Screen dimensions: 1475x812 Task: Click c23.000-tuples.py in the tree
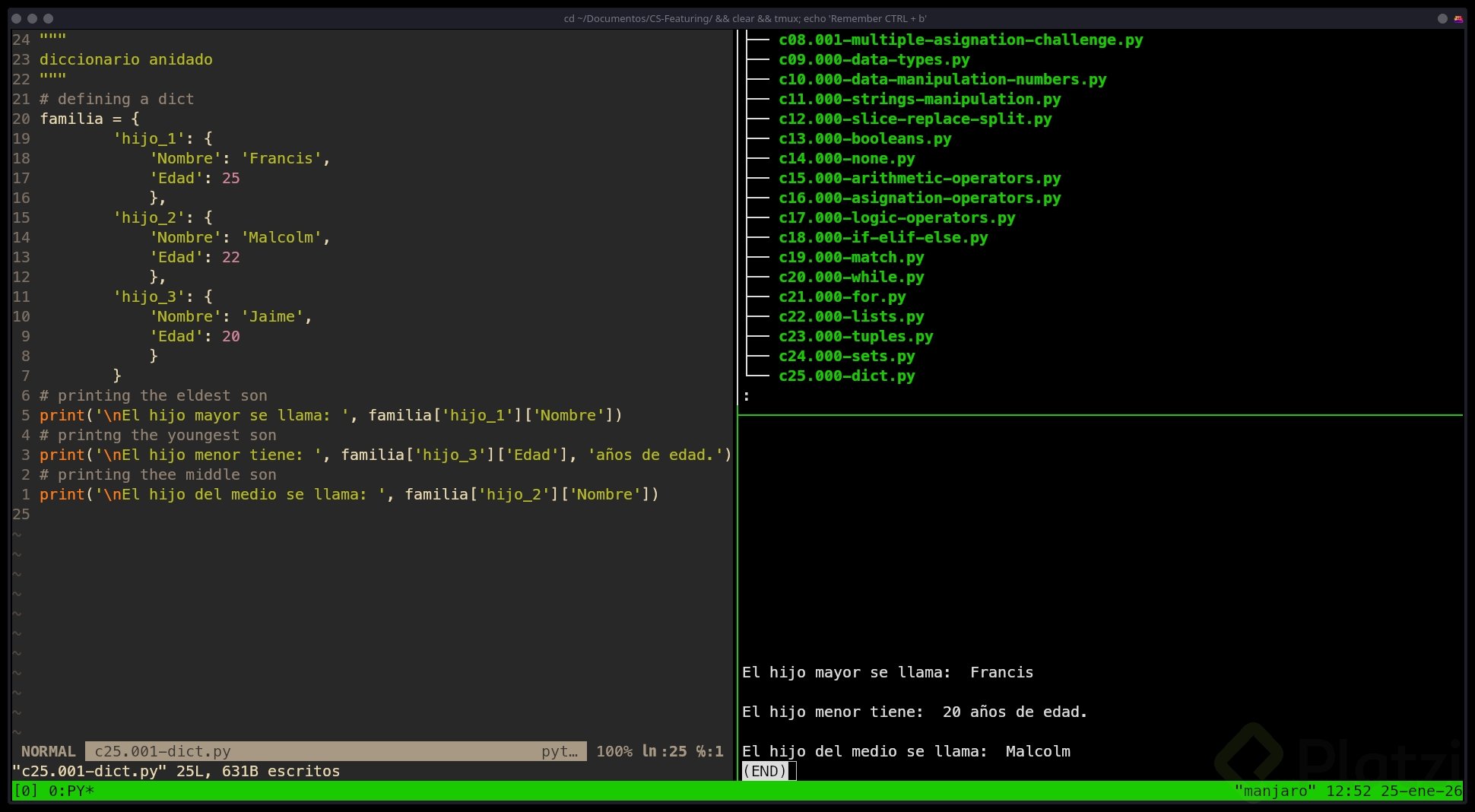(x=856, y=336)
